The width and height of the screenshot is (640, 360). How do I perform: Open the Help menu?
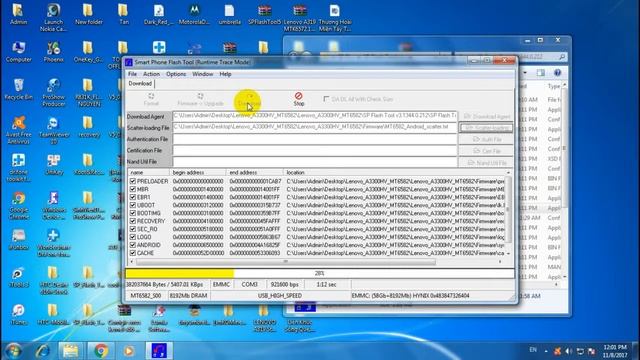[225, 74]
